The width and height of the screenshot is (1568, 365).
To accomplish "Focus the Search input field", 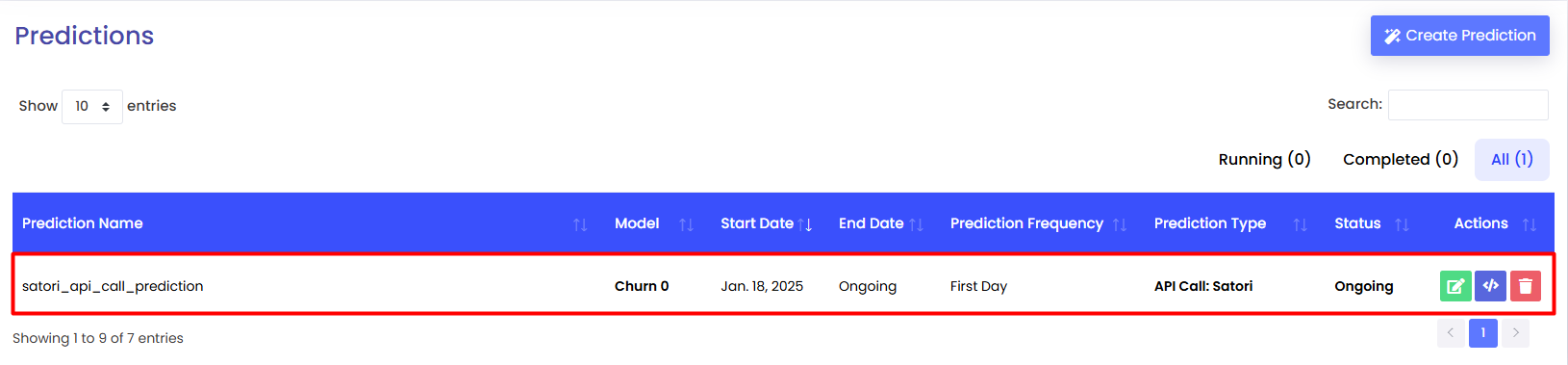I will (x=1468, y=105).
